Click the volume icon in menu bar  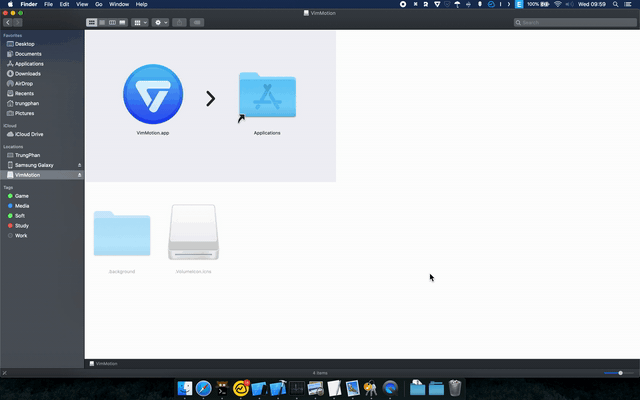coord(570,4)
